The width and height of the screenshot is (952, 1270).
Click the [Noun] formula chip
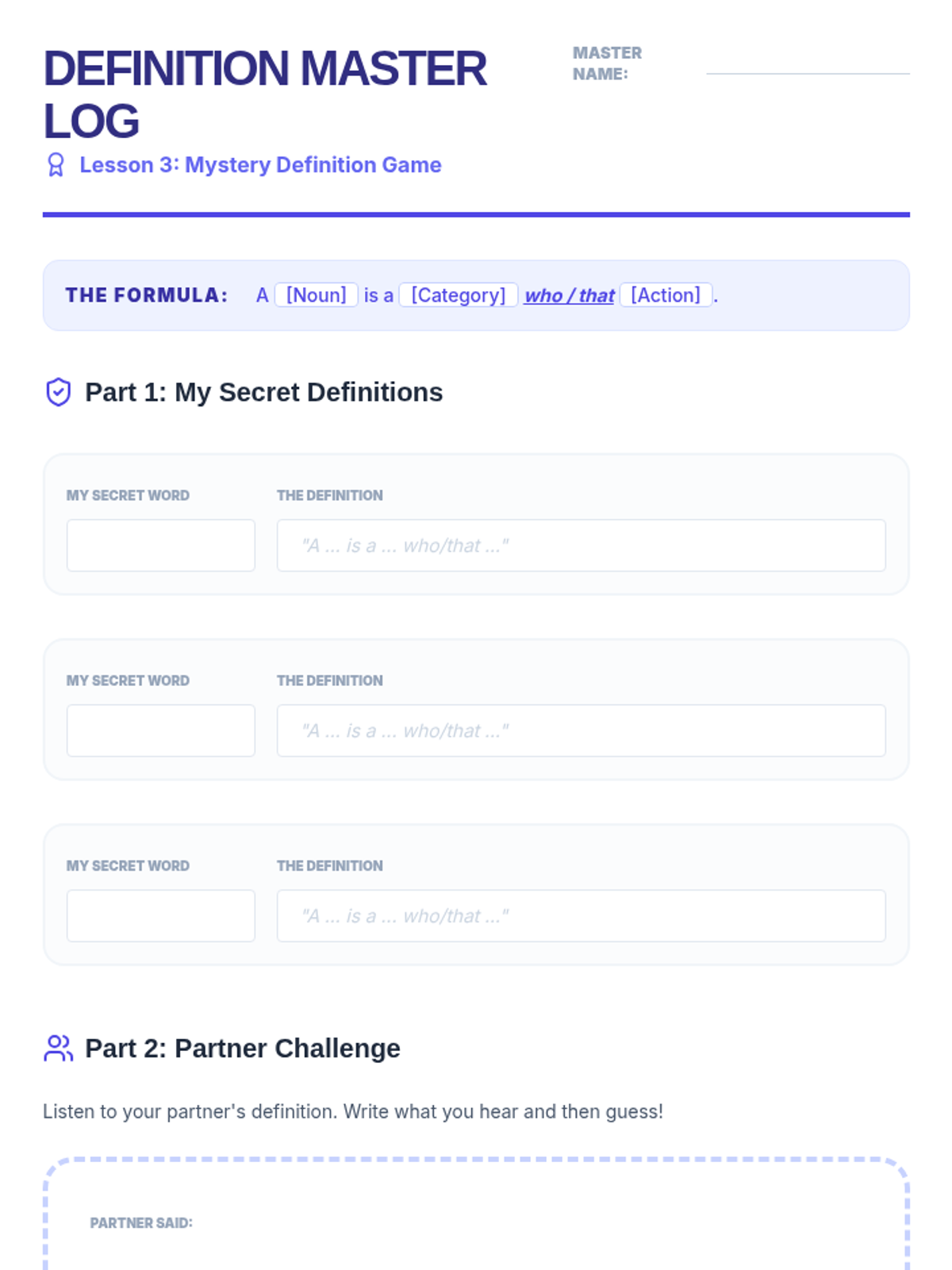(316, 295)
